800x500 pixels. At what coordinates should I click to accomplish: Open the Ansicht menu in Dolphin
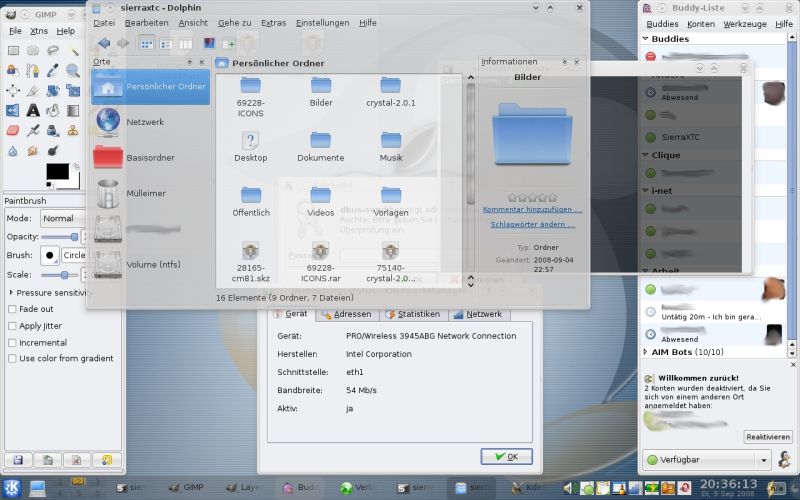pos(193,22)
